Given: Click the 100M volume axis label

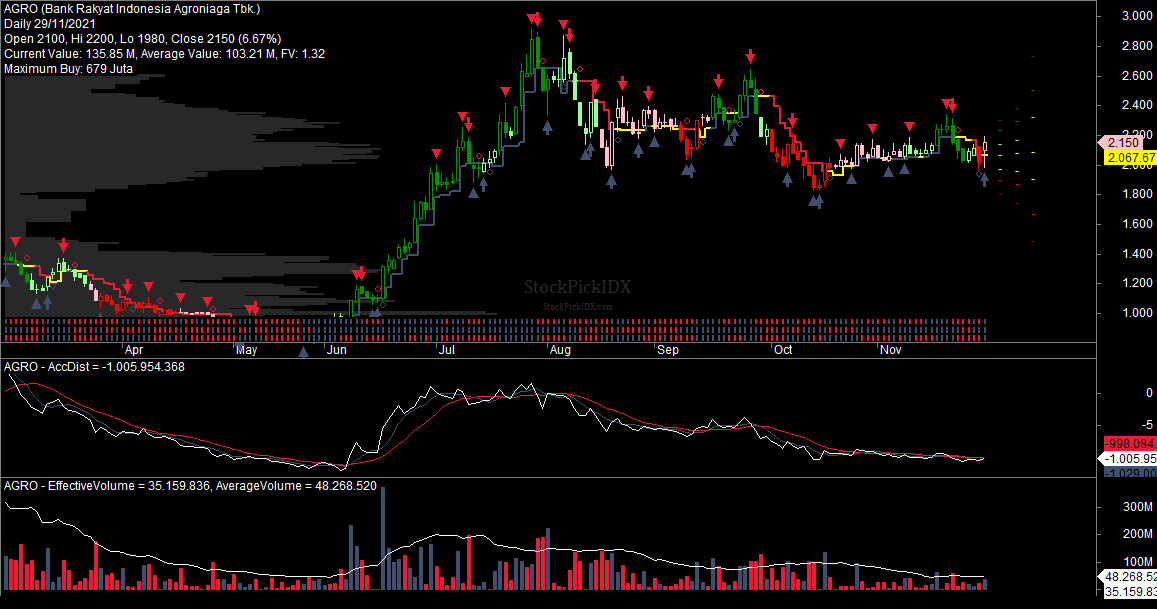Looking at the screenshot, I should click(1138, 562).
